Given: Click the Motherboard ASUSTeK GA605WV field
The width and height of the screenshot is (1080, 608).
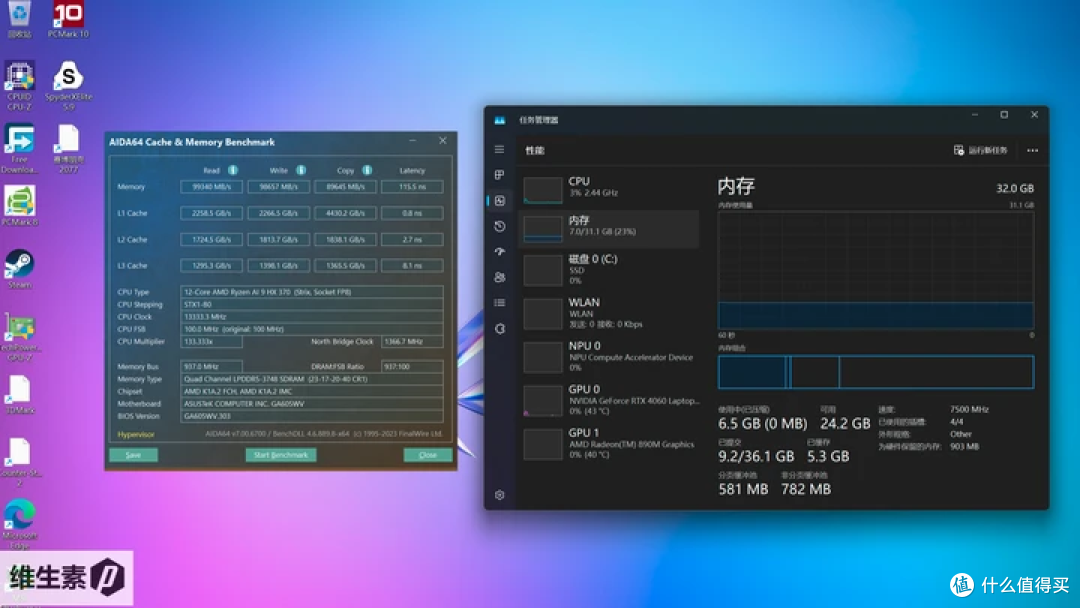Looking at the screenshot, I should click(311, 403).
